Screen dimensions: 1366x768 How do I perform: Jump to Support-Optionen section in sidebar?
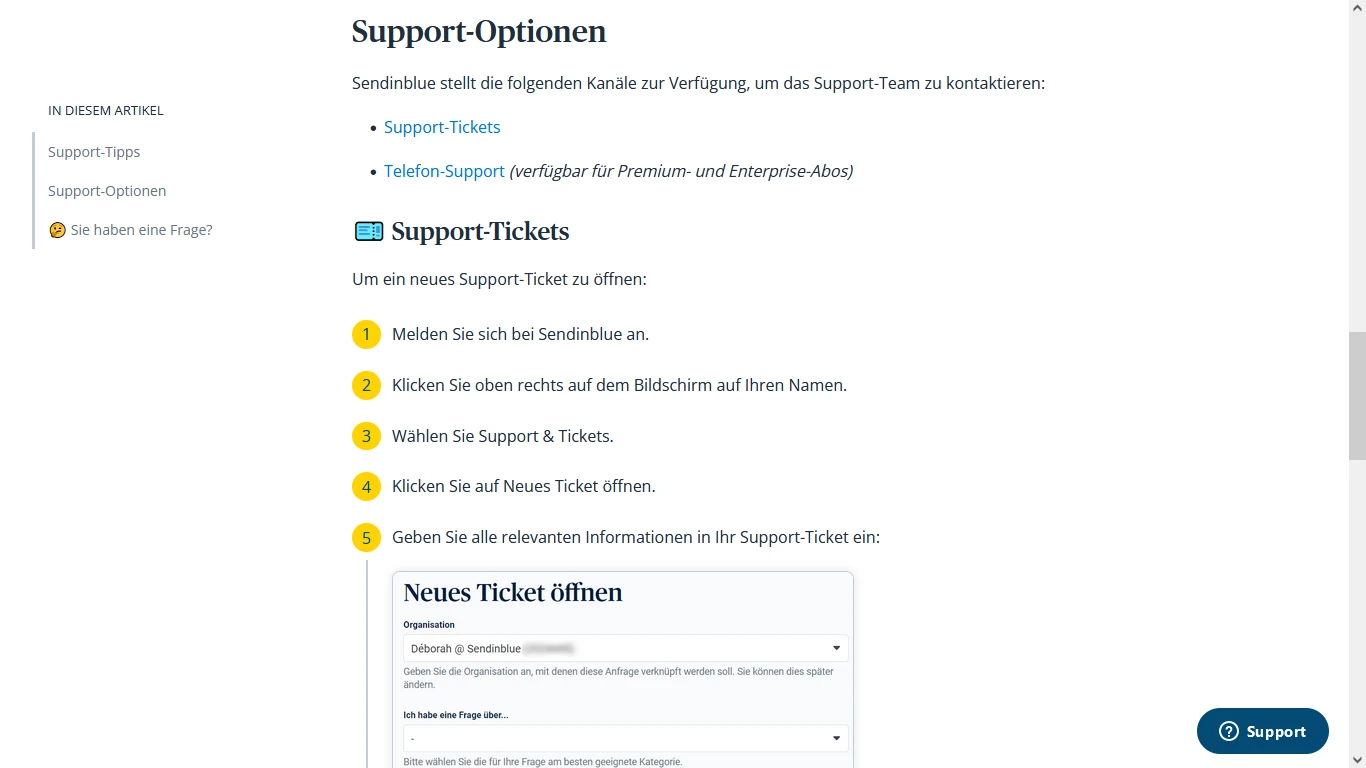tap(107, 191)
